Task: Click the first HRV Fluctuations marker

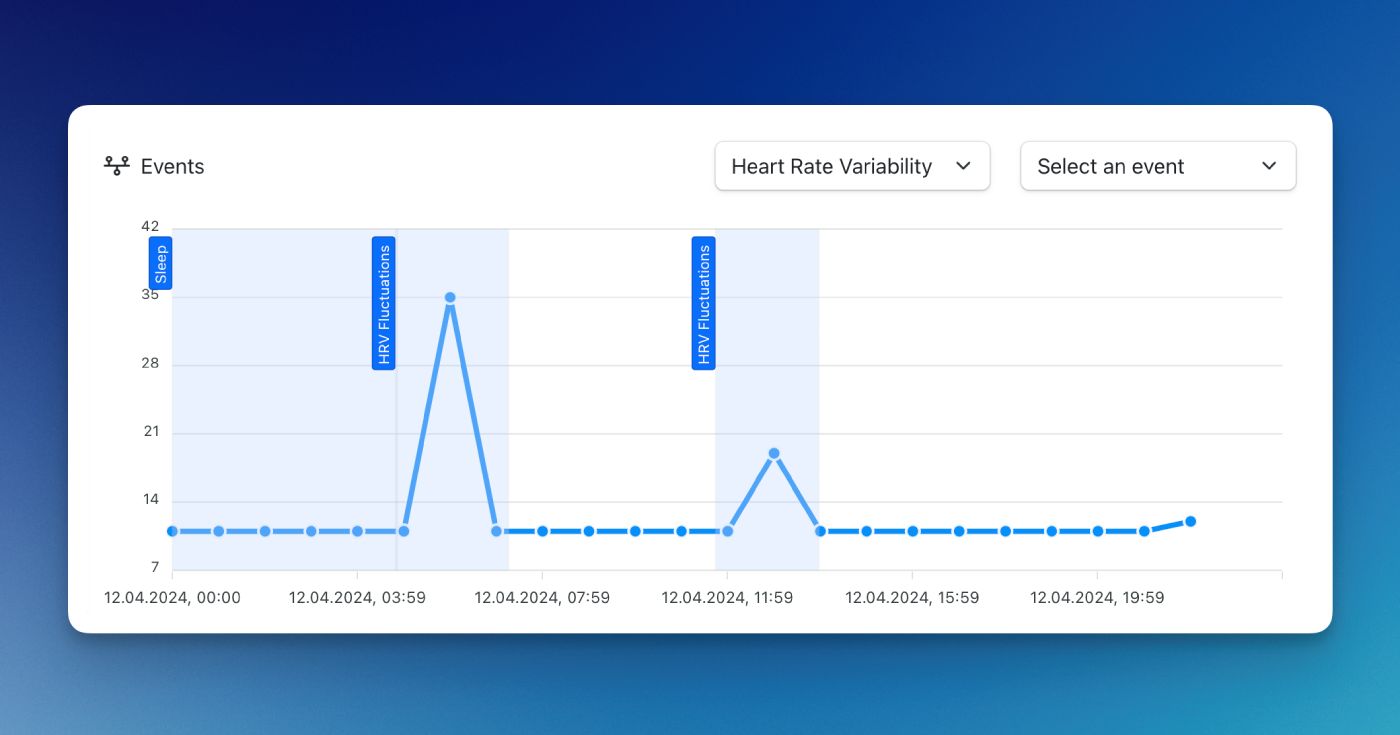Action: point(384,301)
